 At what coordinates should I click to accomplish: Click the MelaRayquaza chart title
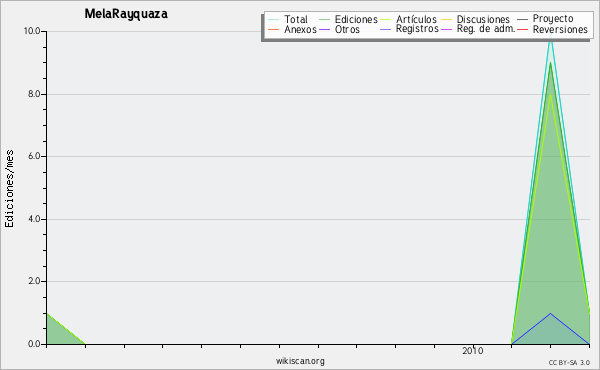click(126, 14)
